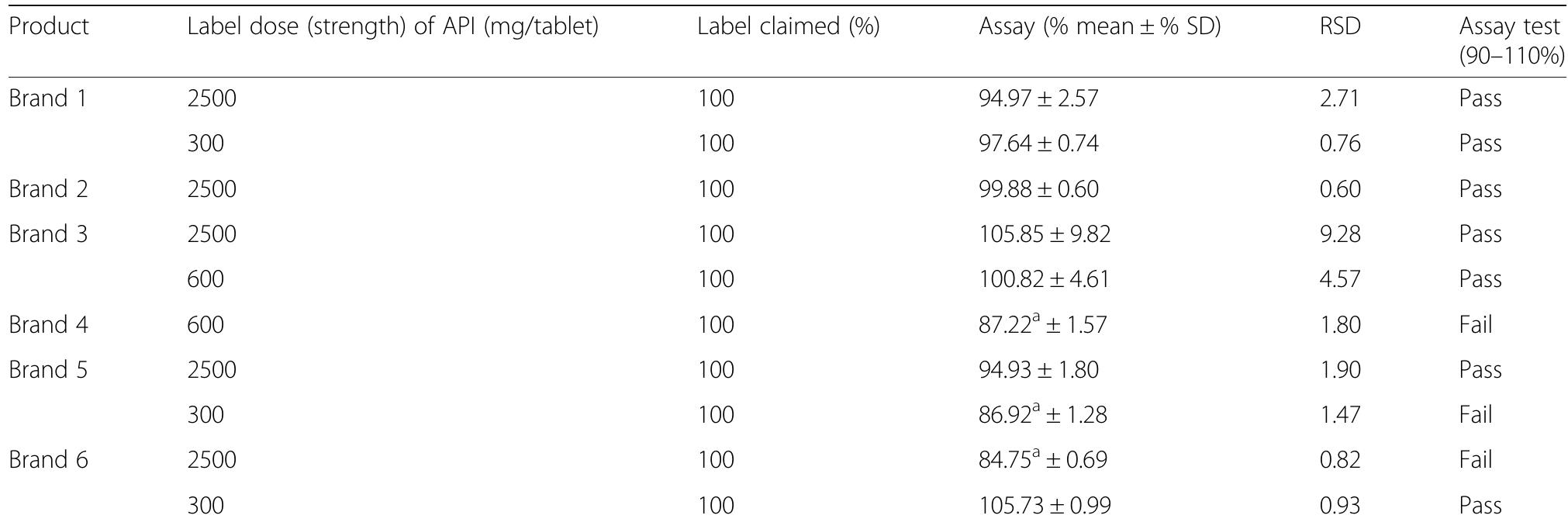The height and width of the screenshot is (529, 1568).
Task: Select the assay value 105.73 ± 0.99
Action: [x=1044, y=506]
